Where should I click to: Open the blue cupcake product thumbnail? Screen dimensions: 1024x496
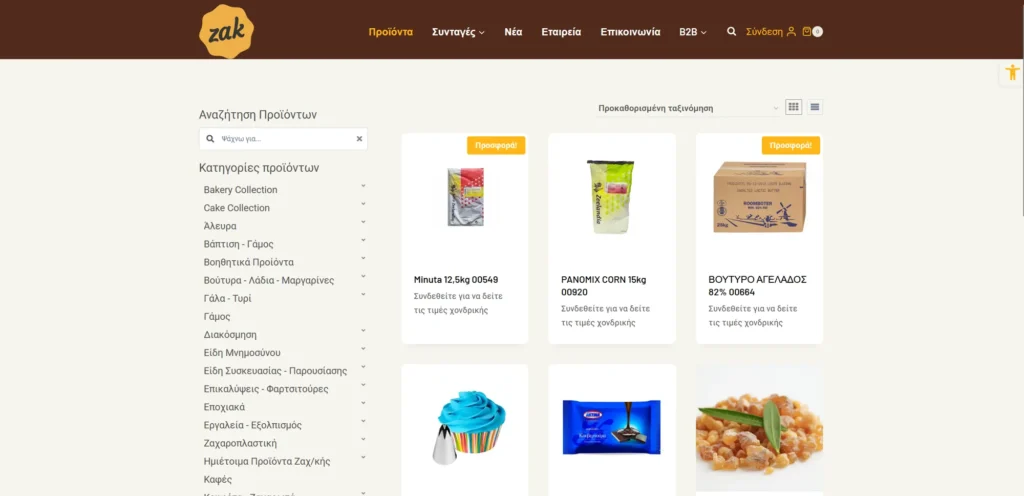[464, 427]
